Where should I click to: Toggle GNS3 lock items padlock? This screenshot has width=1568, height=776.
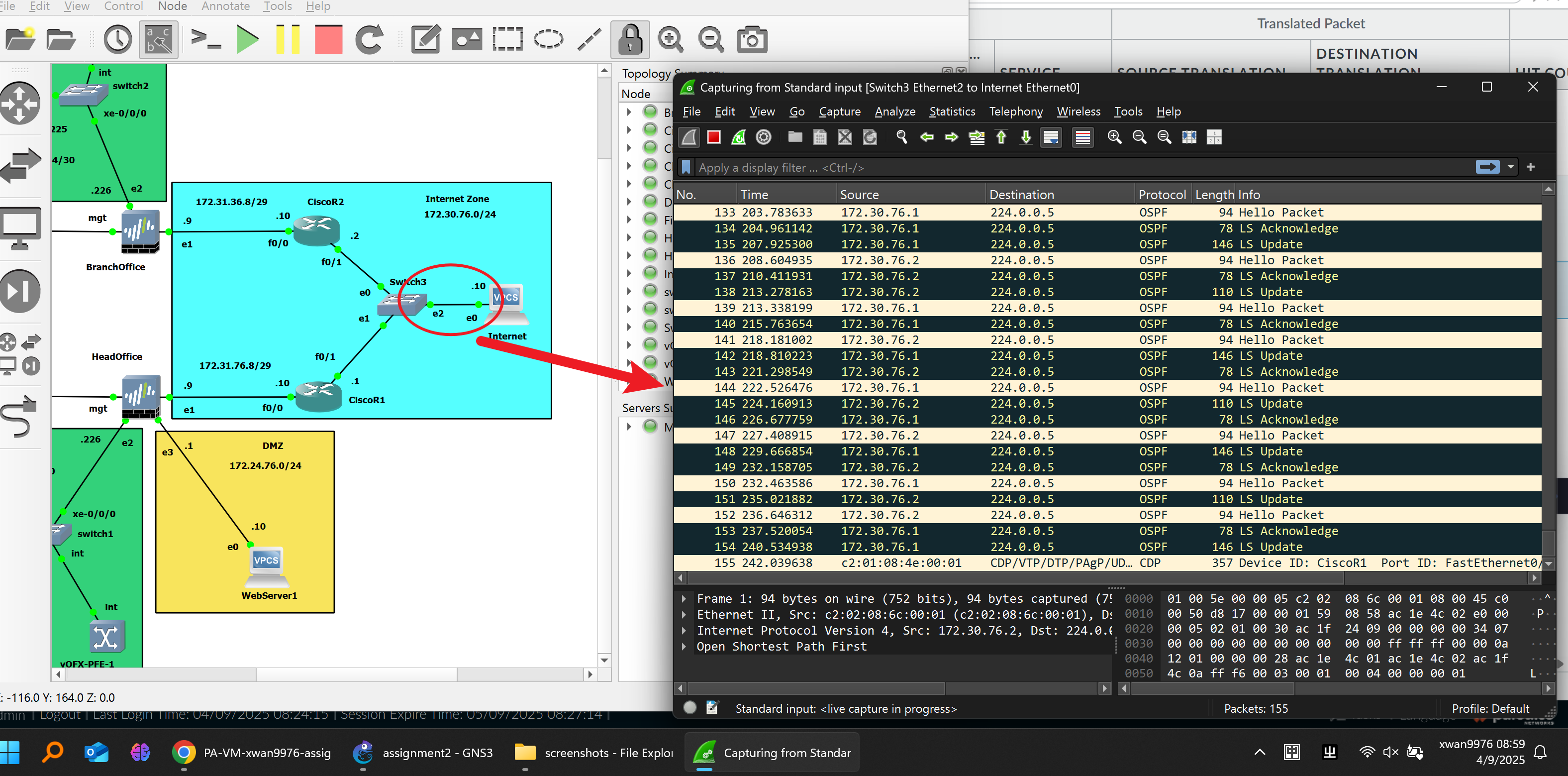click(x=630, y=40)
